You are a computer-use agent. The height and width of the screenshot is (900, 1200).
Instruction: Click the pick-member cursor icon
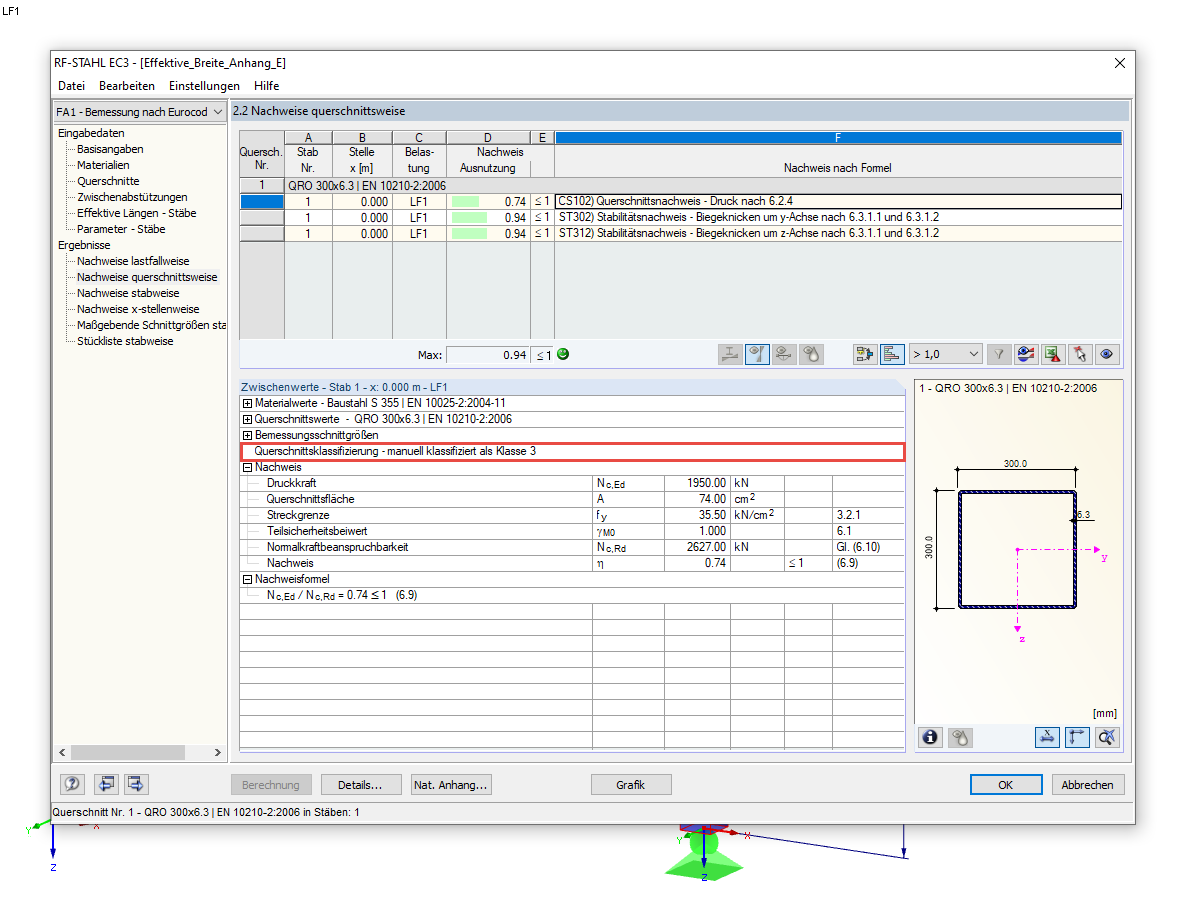tap(1080, 354)
